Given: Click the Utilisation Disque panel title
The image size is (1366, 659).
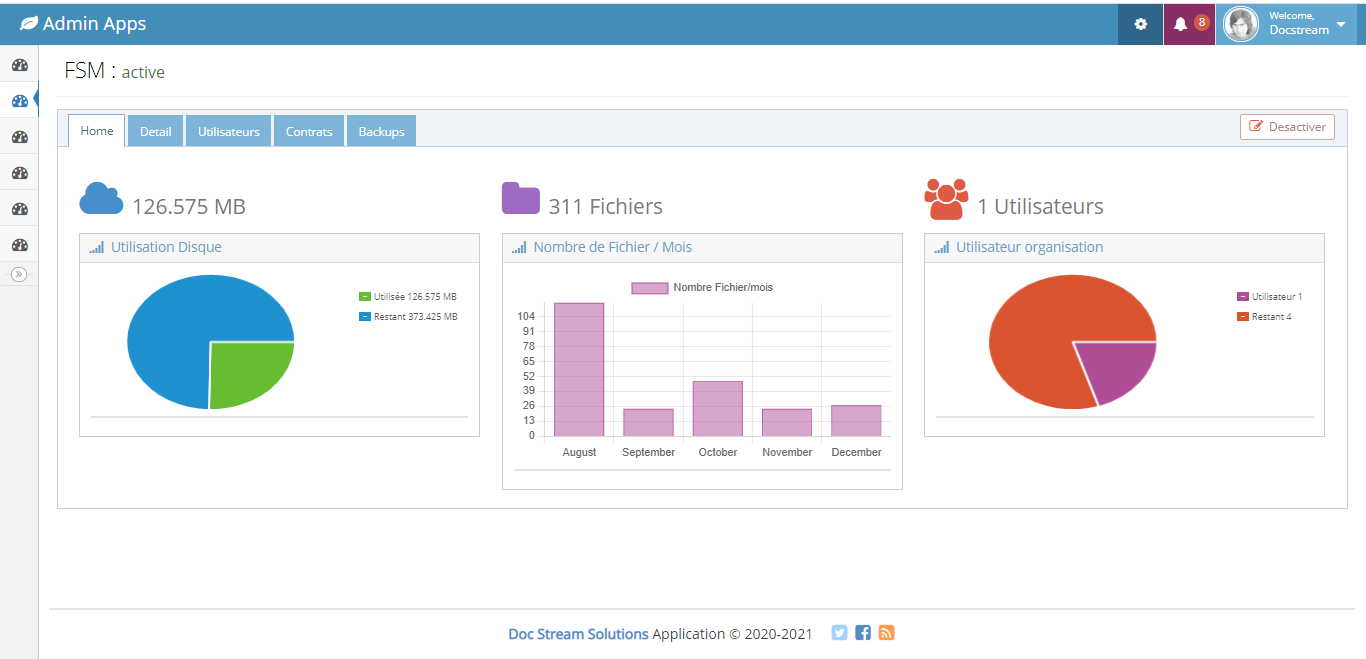Looking at the screenshot, I should 166,247.
